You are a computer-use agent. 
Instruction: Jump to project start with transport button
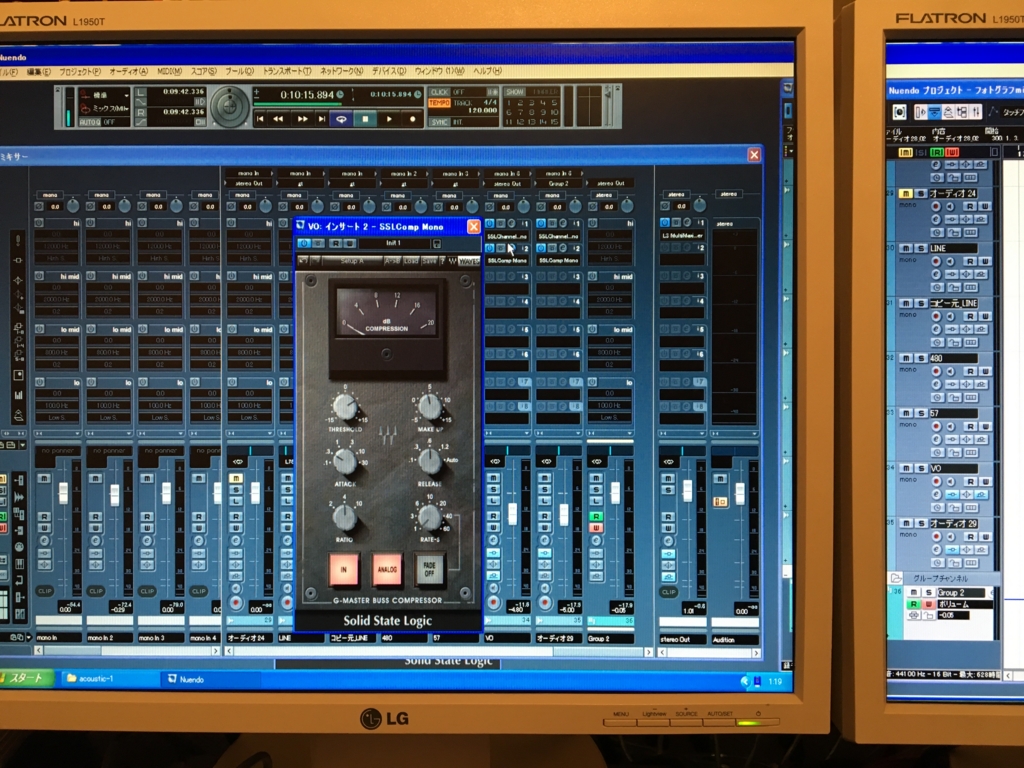coord(260,119)
